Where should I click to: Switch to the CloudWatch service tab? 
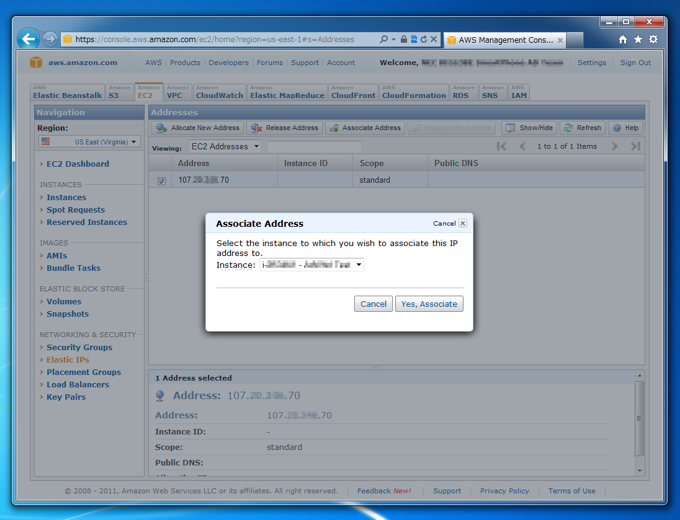coord(219,92)
